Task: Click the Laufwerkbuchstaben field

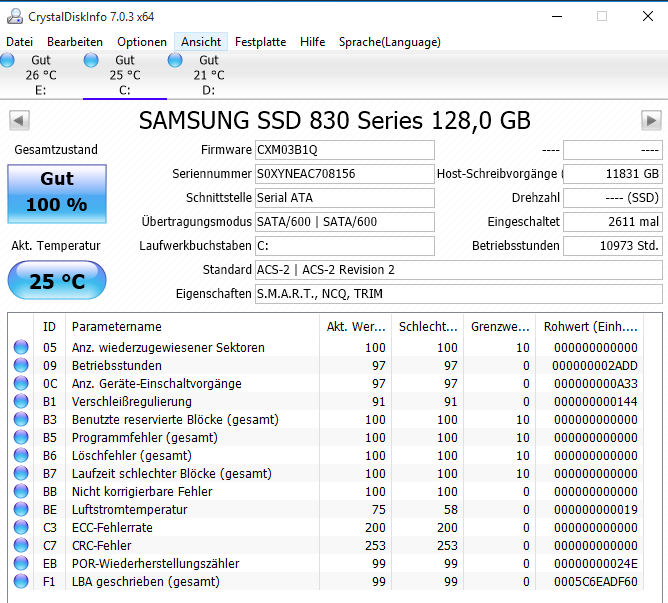Action: (345, 246)
